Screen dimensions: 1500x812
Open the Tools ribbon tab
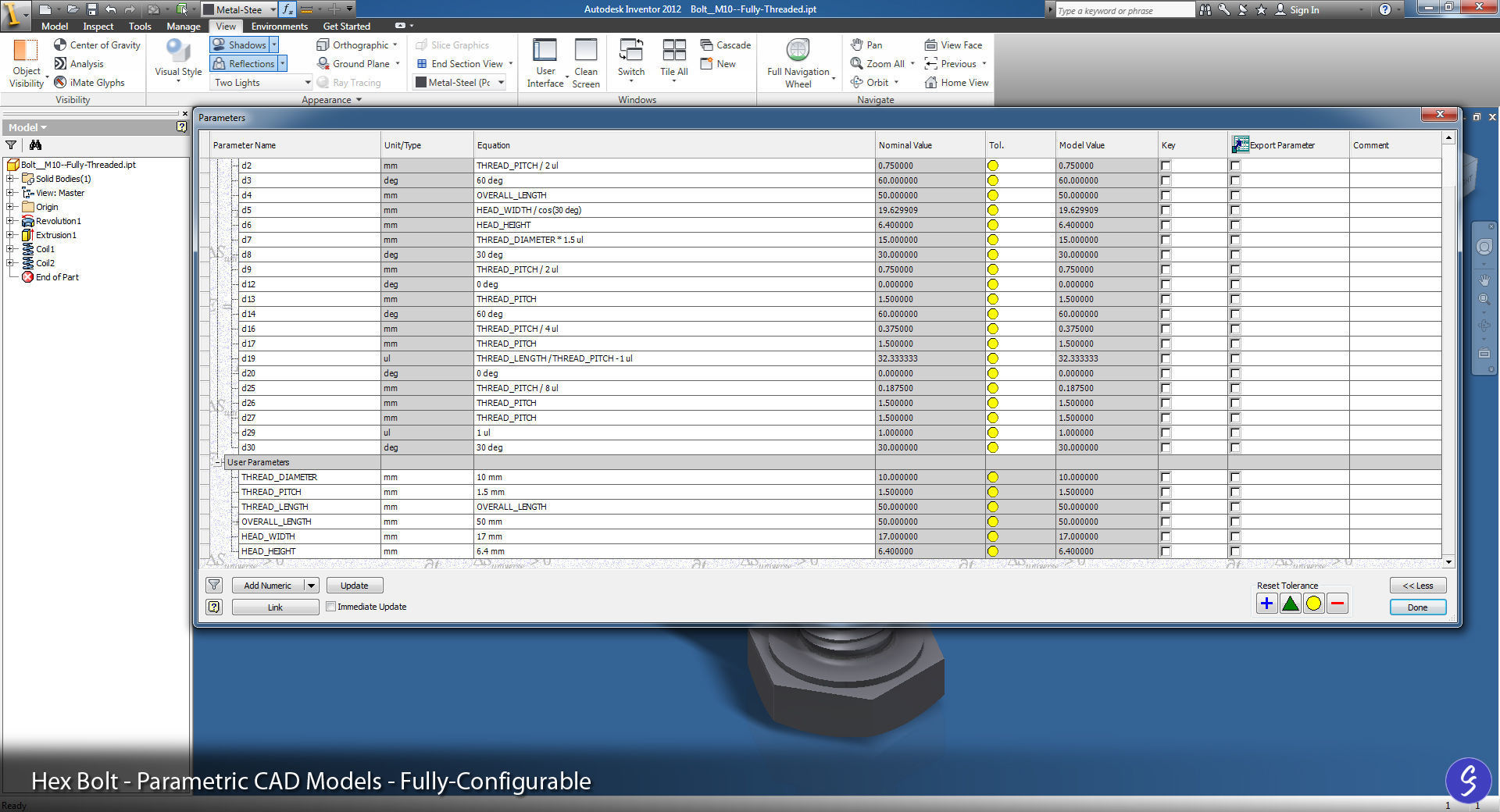pyautogui.click(x=140, y=26)
